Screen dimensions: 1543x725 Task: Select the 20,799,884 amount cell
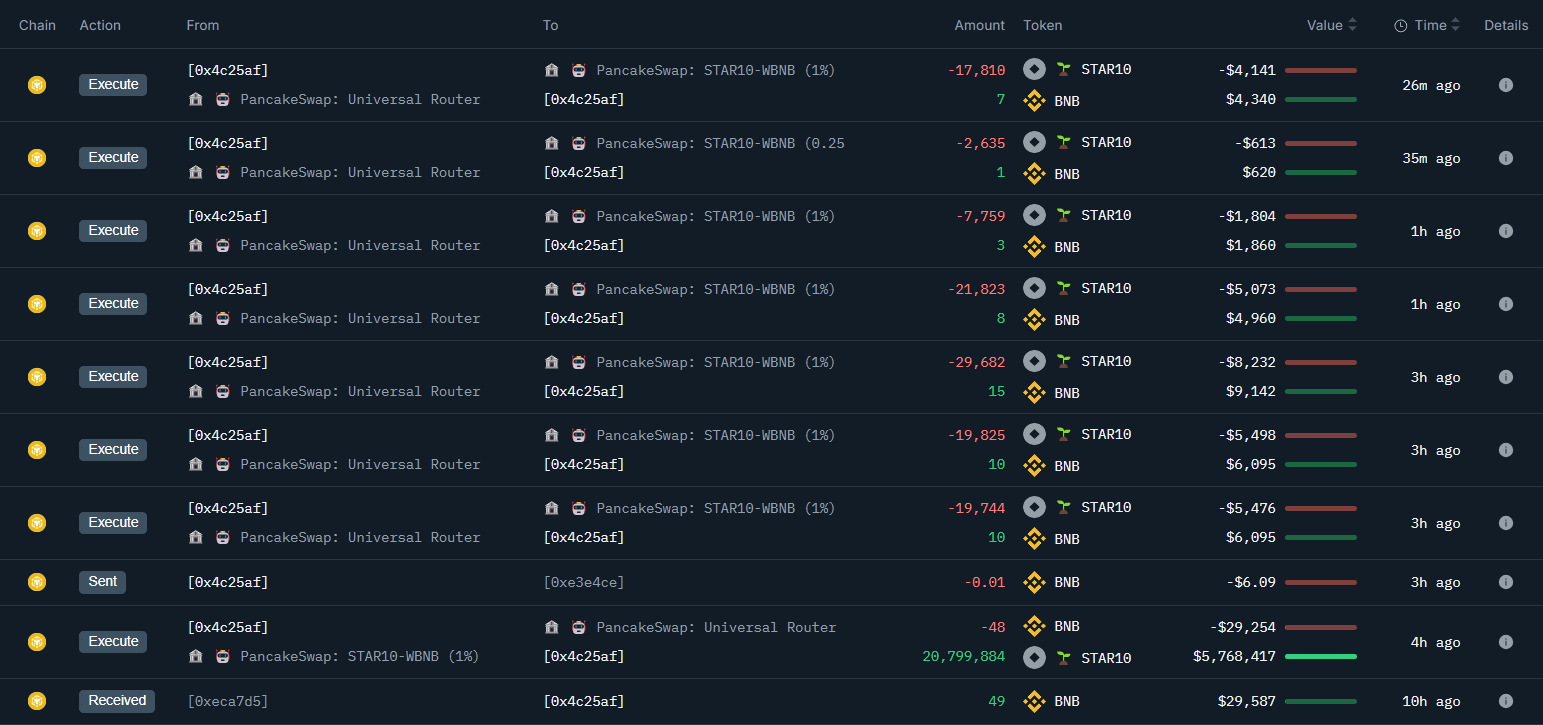tap(964, 657)
